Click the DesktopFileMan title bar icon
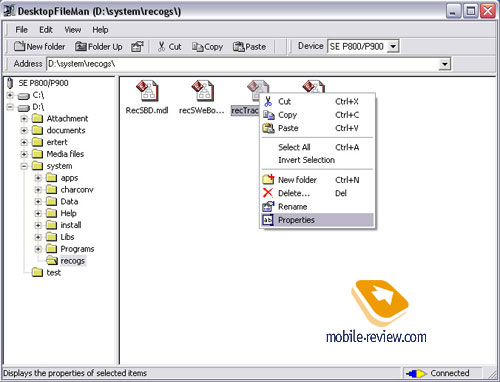 (x=9, y=11)
